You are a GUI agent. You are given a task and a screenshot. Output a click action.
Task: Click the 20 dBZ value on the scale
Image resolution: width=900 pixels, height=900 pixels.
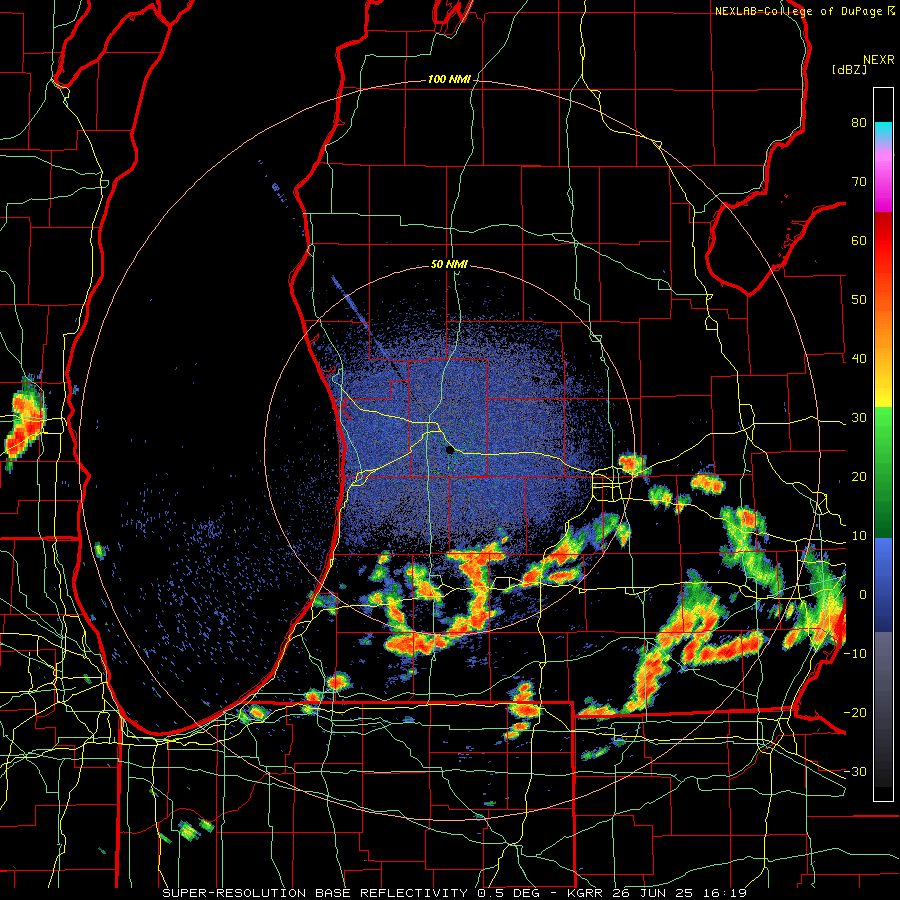(859, 477)
